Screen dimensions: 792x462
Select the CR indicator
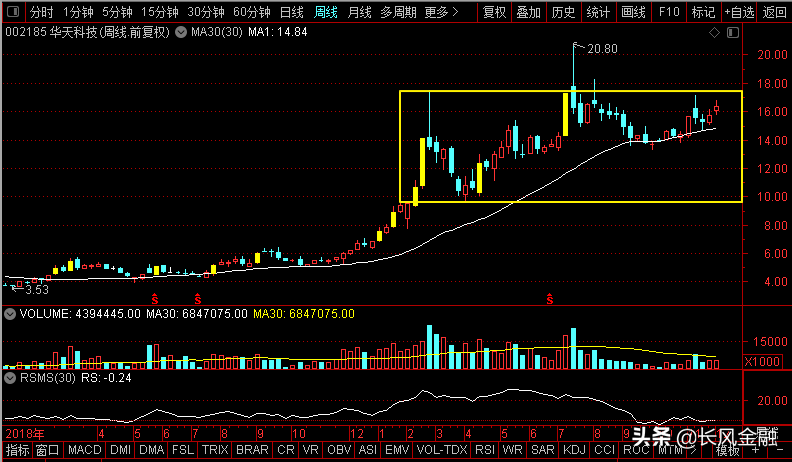coord(285,450)
